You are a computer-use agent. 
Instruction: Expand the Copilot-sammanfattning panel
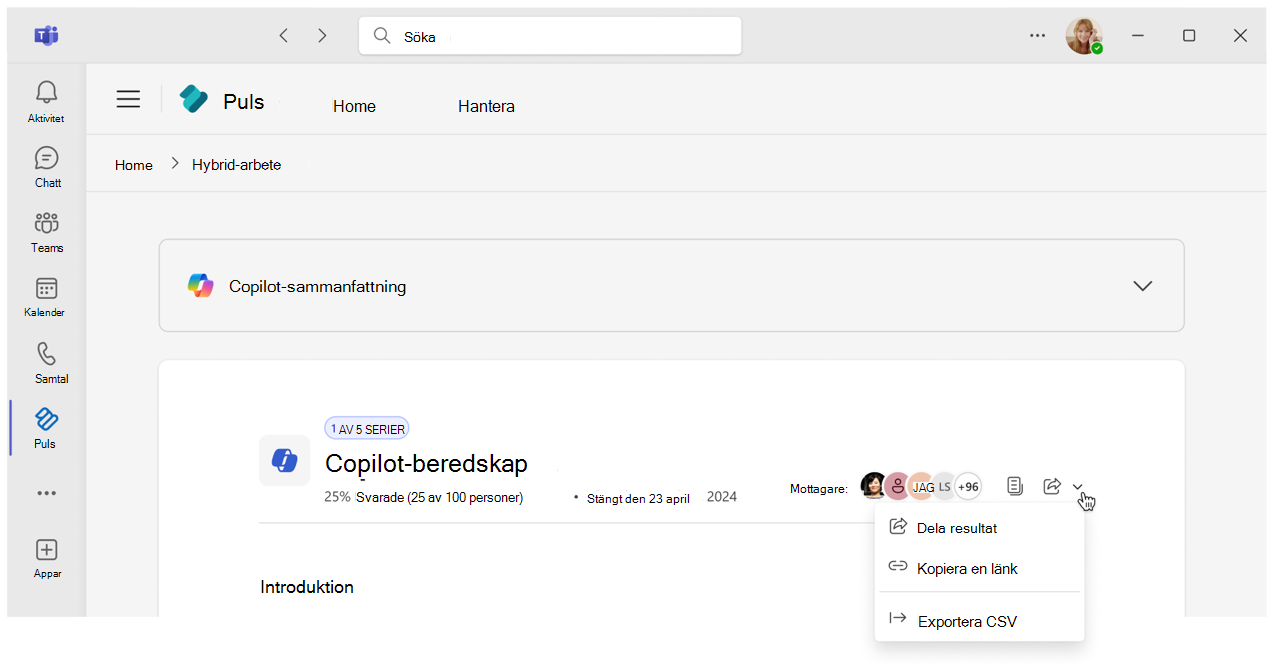tap(1142, 286)
